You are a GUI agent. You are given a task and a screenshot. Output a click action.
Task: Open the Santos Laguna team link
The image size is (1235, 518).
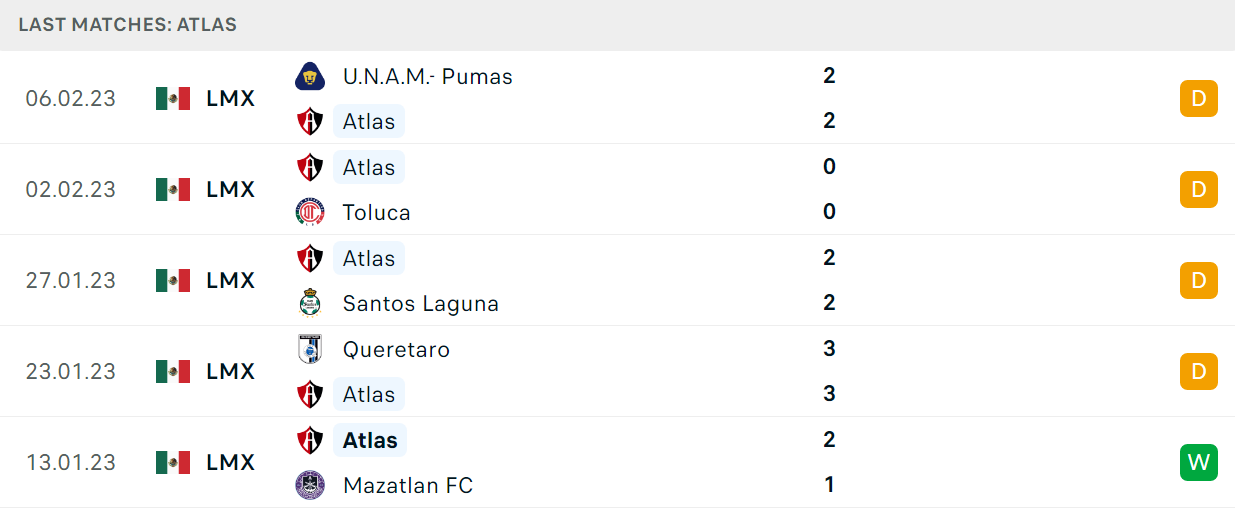coord(421,303)
